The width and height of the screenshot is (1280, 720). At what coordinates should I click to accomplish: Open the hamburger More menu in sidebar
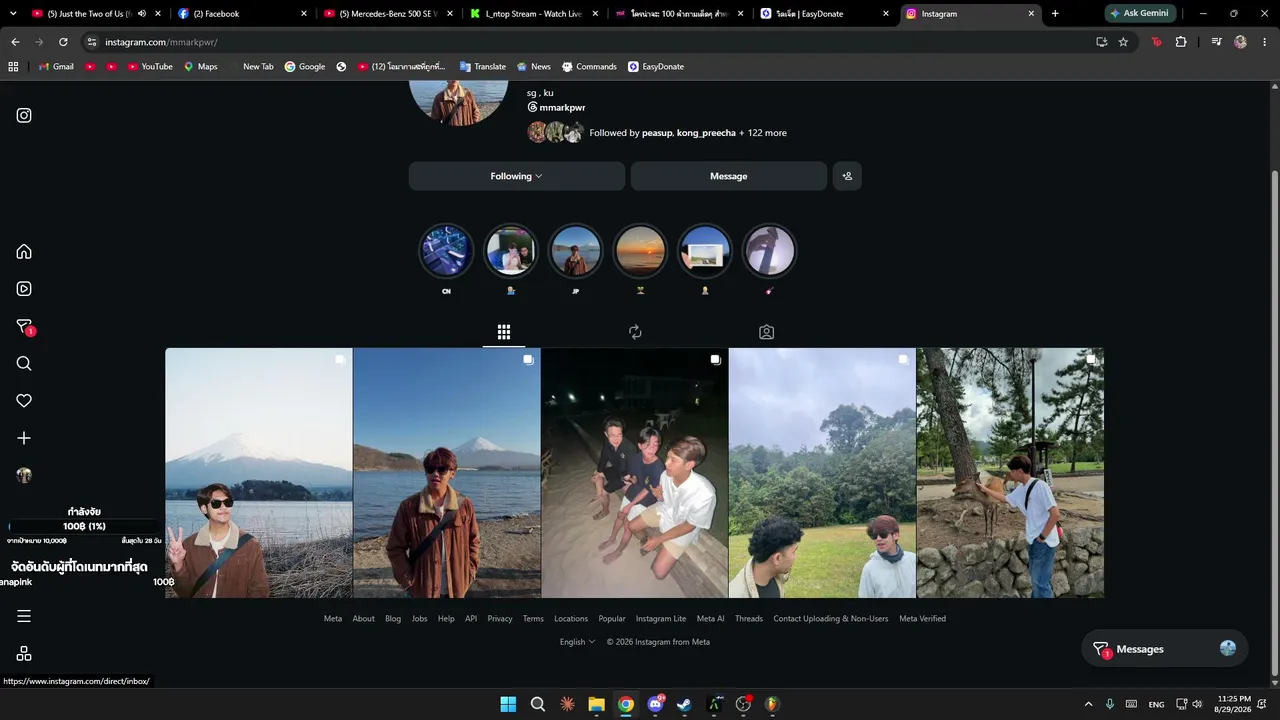click(x=24, y=616)
